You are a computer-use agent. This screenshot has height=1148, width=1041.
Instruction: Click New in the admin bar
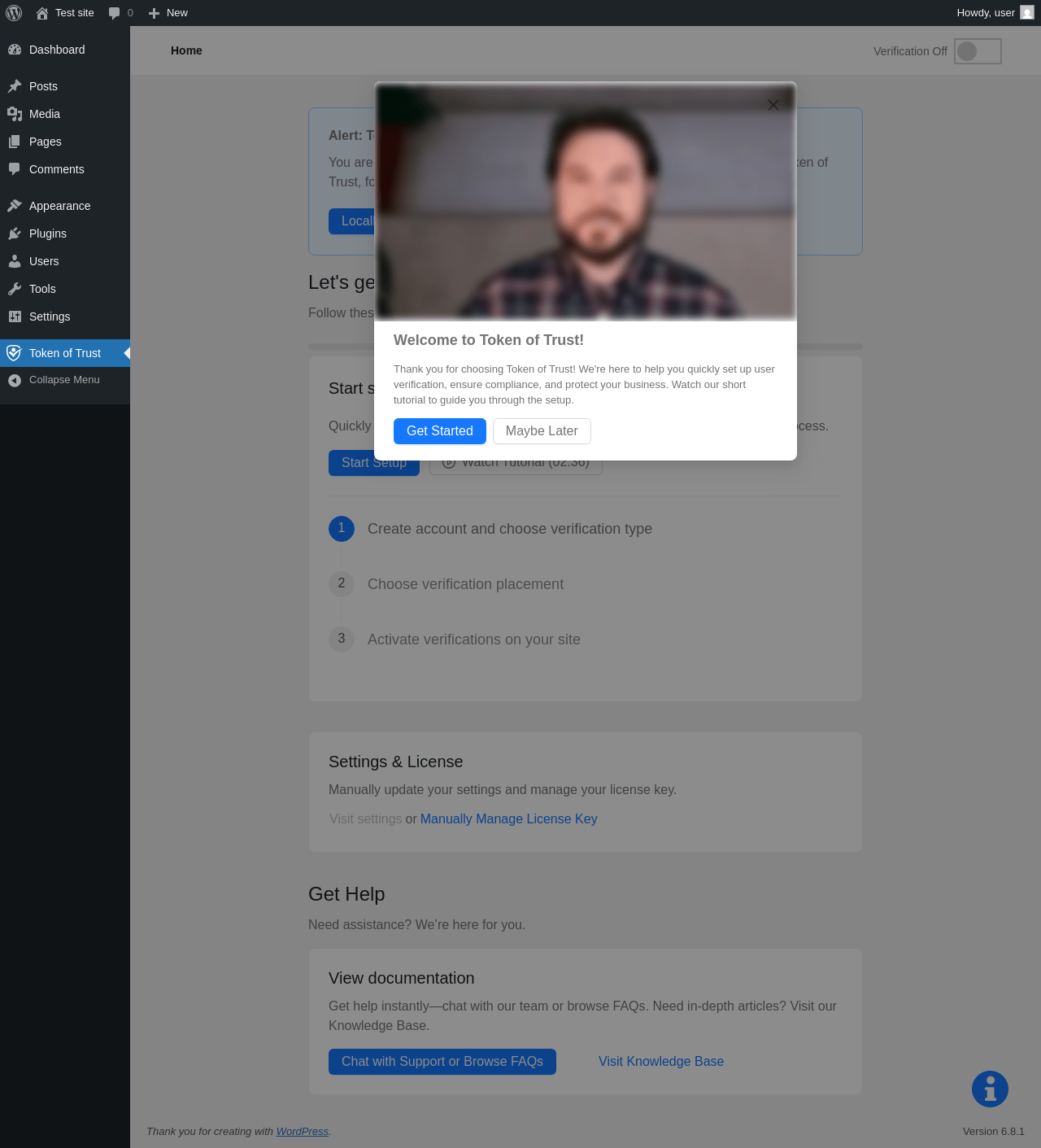(x=177, y=13)
